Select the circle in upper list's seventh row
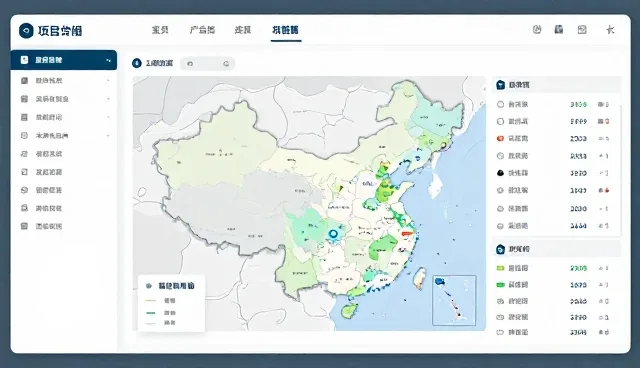The image size is (640, 368). pyautogui.click(x=500, y=208)
